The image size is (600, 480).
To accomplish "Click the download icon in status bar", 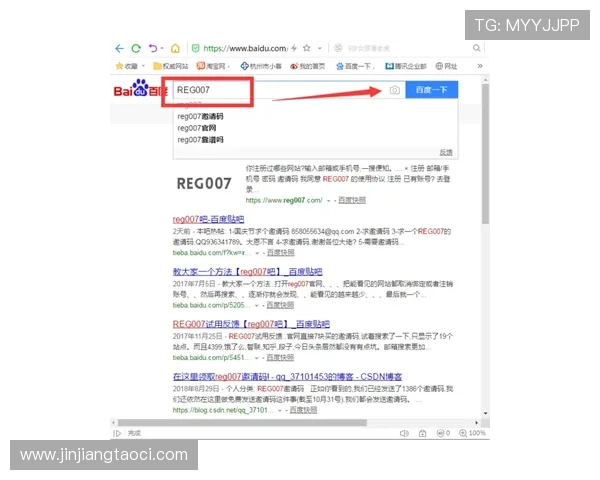I will [422, 433].
